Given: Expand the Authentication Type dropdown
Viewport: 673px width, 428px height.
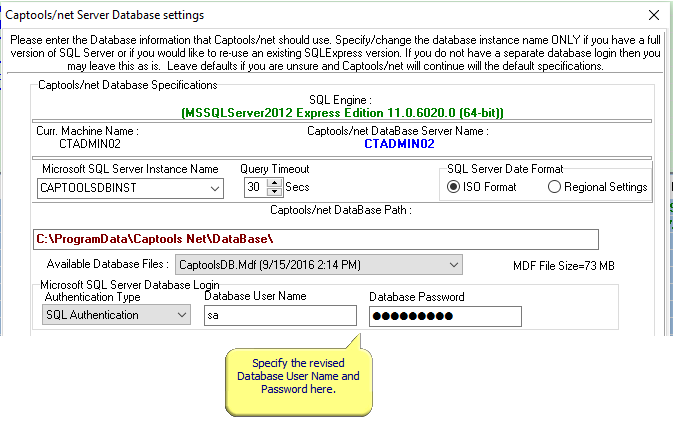Looking at the screenshot, I should tap(182, 315).
